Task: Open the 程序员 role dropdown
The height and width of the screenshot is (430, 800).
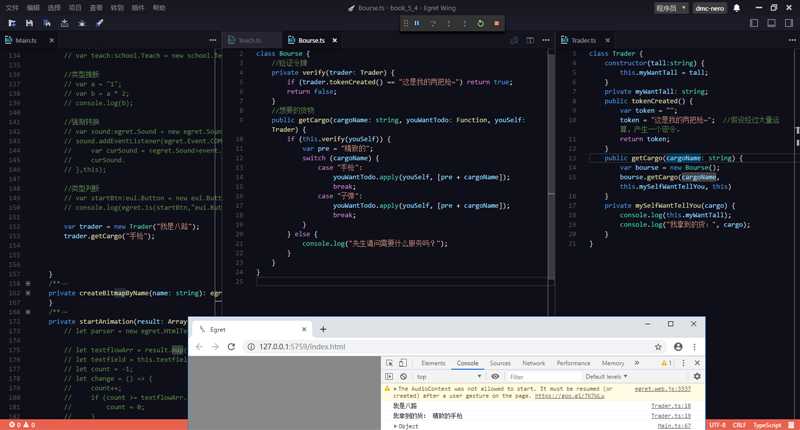Action: [x=671, y=8]
